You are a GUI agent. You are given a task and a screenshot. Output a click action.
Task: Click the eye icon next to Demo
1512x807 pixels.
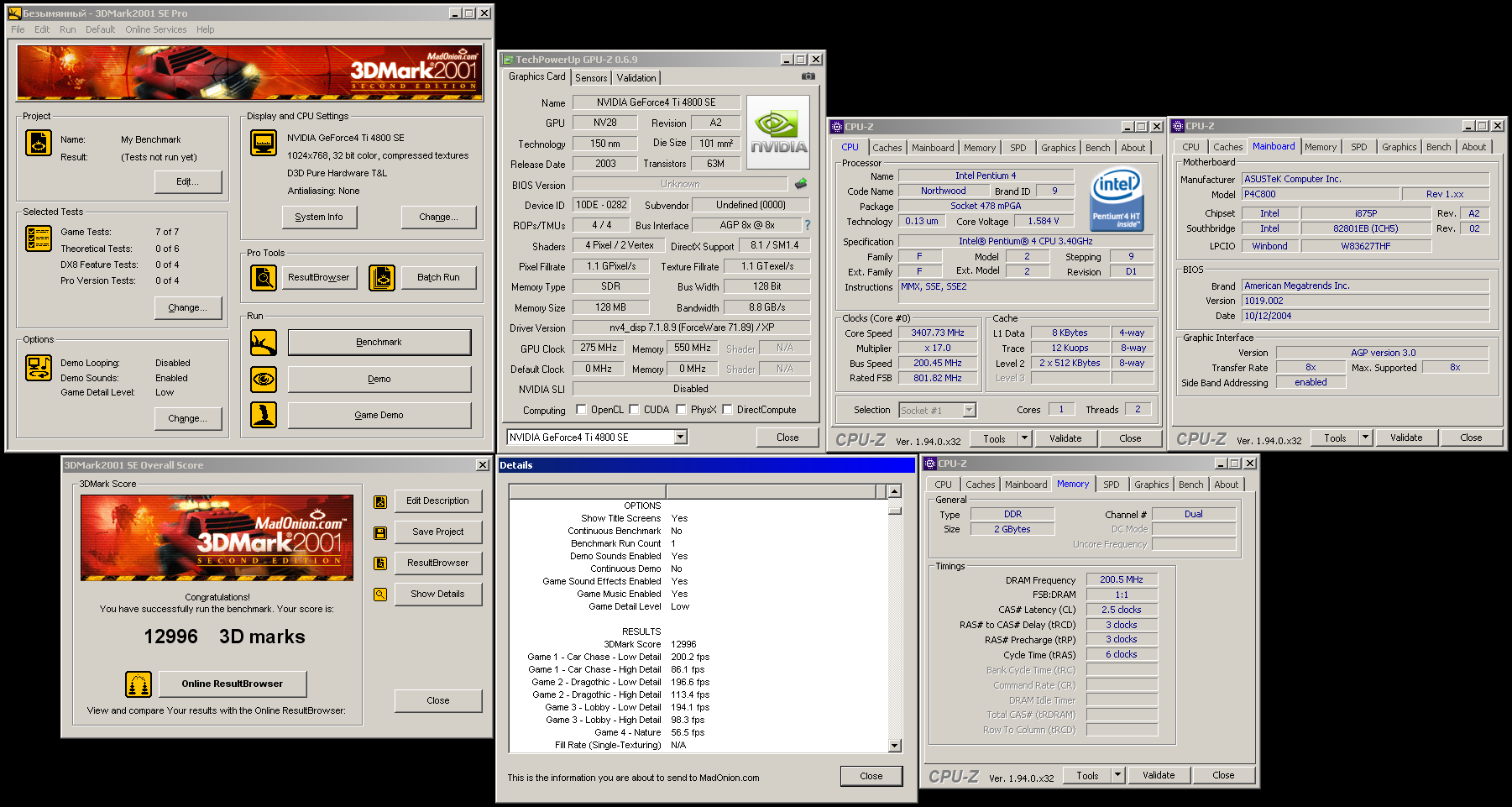(x=264, y=380)
